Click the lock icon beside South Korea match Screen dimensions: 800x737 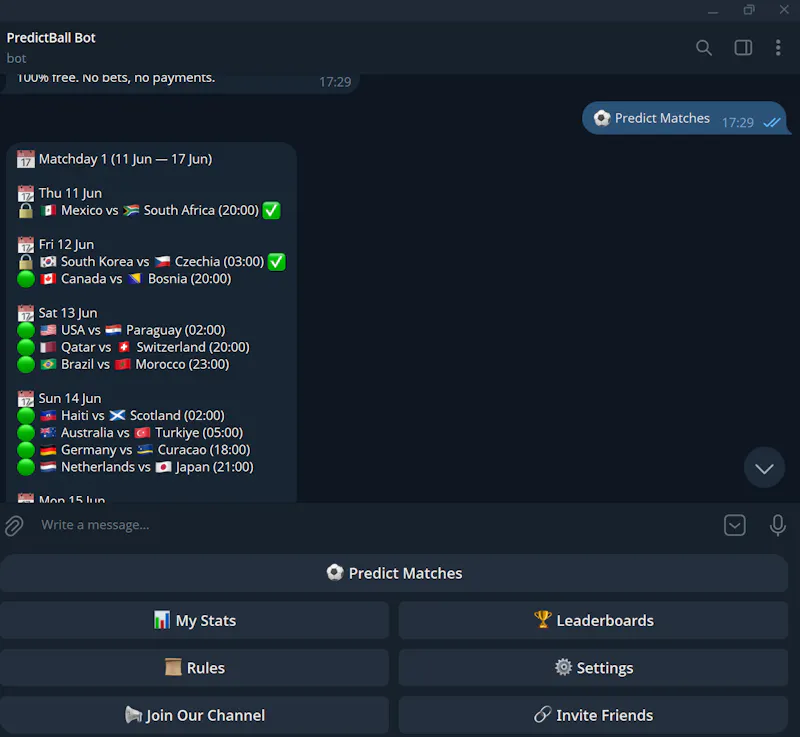[x=26, y=262]
